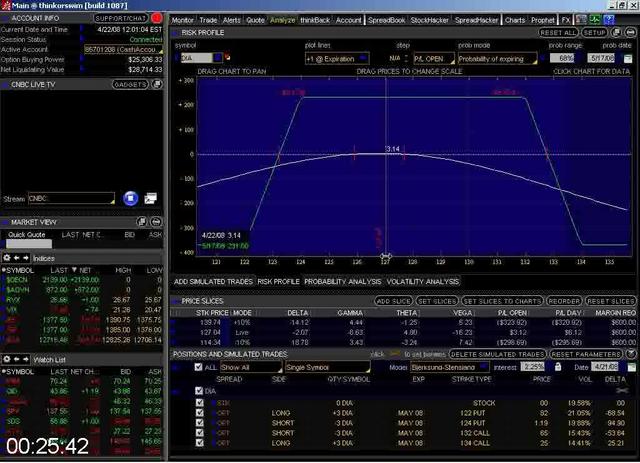Open the Bjerksund-Stensland model dropdown
The image size is (640, 463).
tap(449, 367)
